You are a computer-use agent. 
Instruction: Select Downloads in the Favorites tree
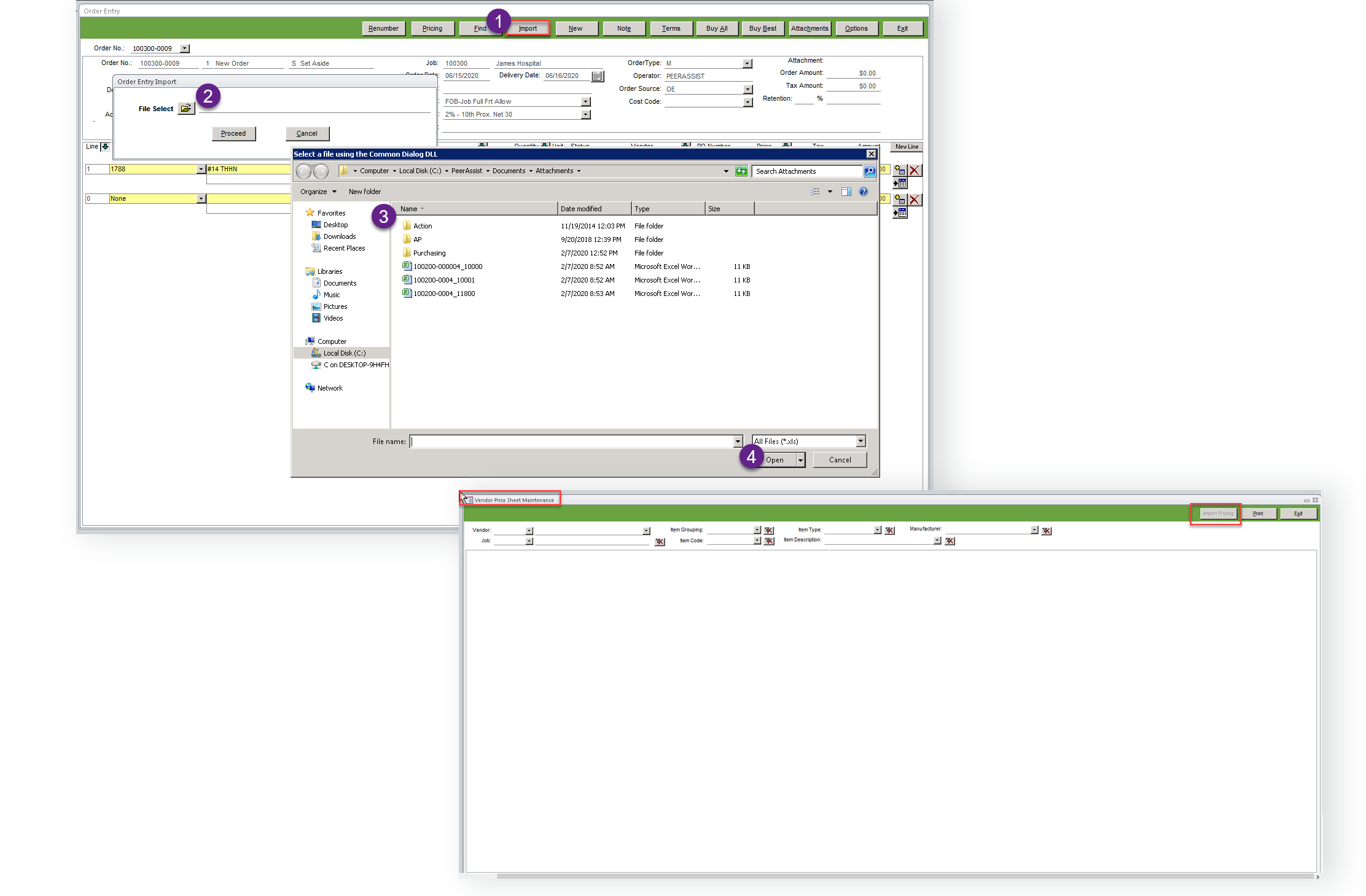pyautogui.click(x=340, y=236)
